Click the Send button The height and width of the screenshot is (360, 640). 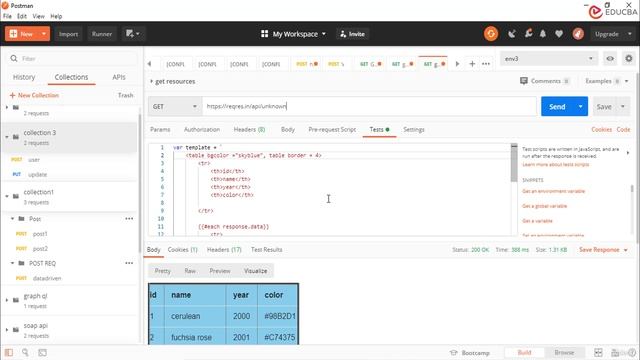pos(557,107)
